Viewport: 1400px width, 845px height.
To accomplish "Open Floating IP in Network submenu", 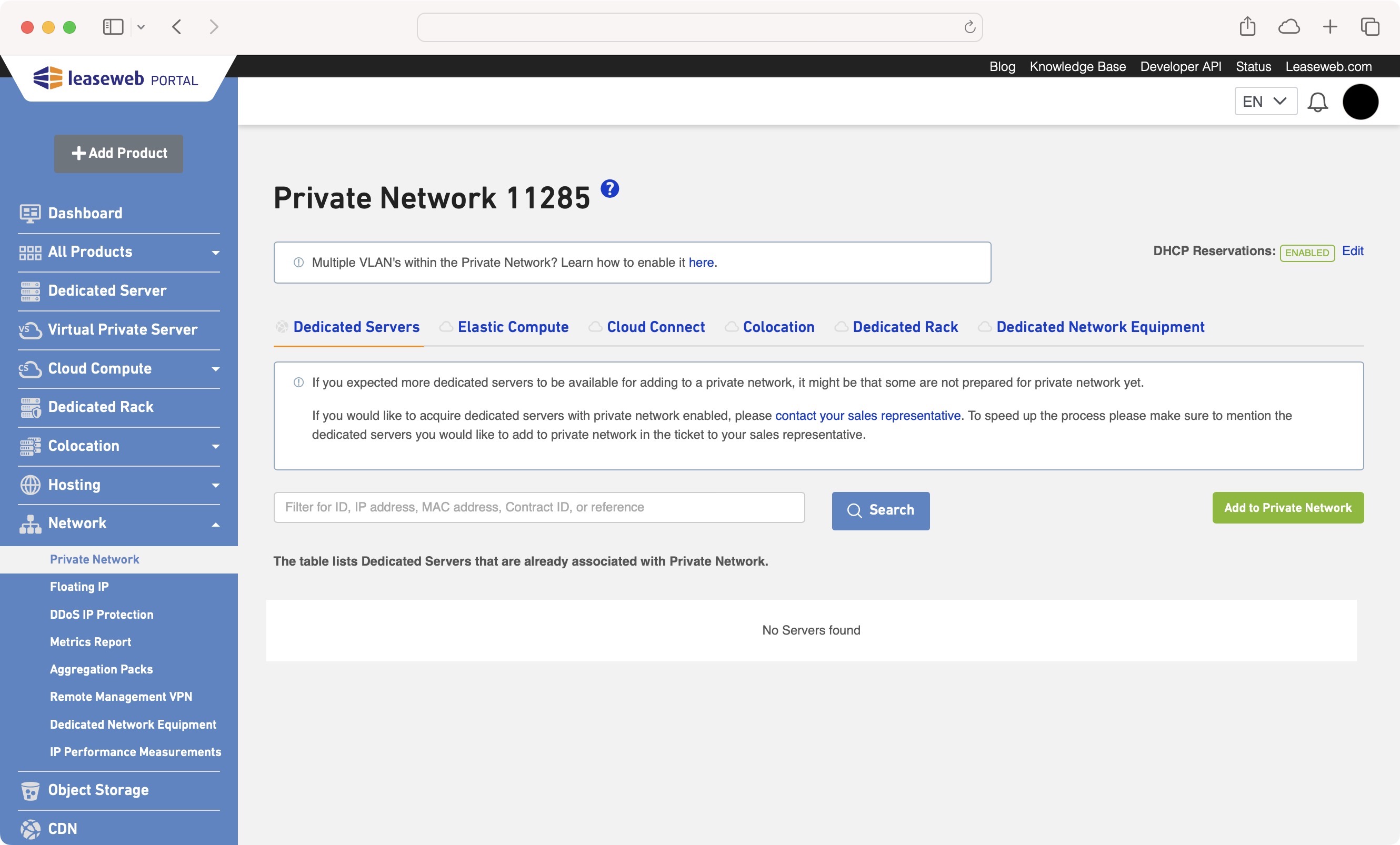I will click(x=79, y=587).
